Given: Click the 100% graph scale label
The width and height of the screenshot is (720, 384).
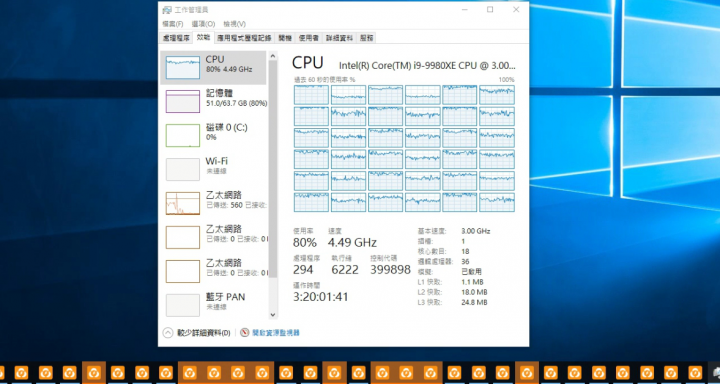Looking at the screenshot, I should point(506,80).
